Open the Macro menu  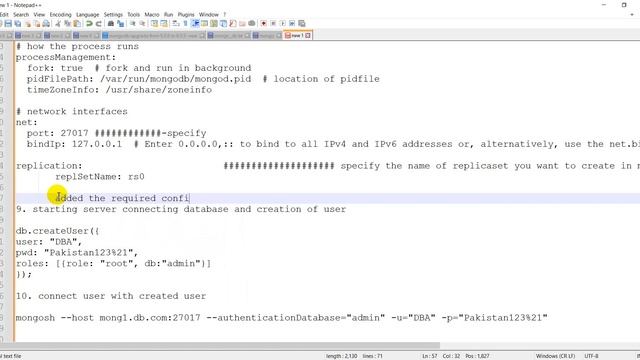tap(152, 15)
